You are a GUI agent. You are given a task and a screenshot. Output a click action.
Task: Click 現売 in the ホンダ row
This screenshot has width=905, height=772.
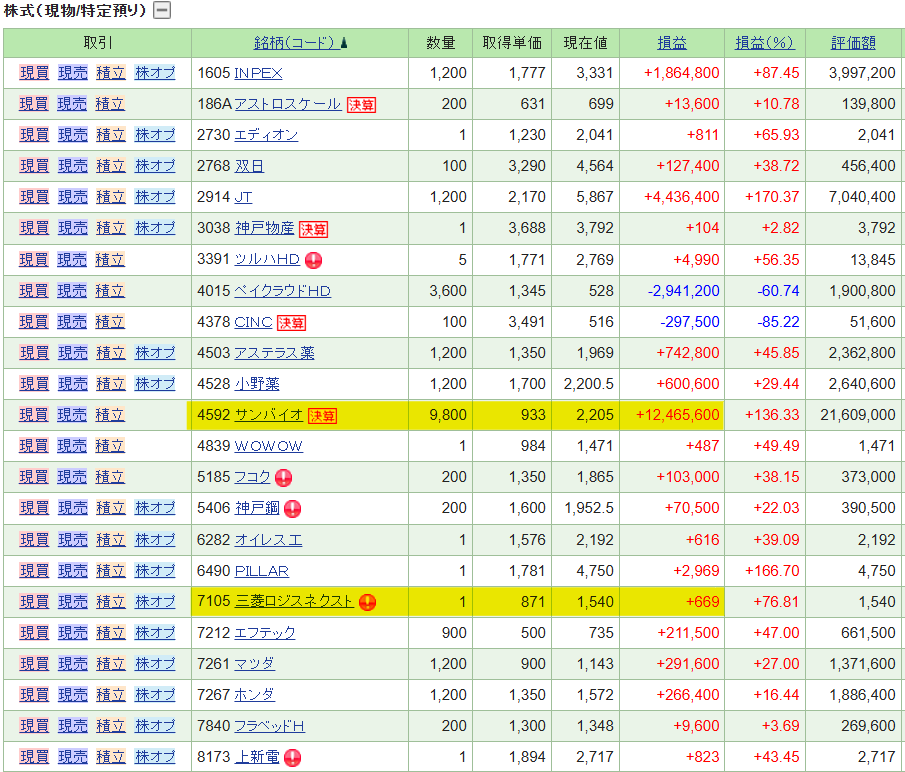point(72,695)
